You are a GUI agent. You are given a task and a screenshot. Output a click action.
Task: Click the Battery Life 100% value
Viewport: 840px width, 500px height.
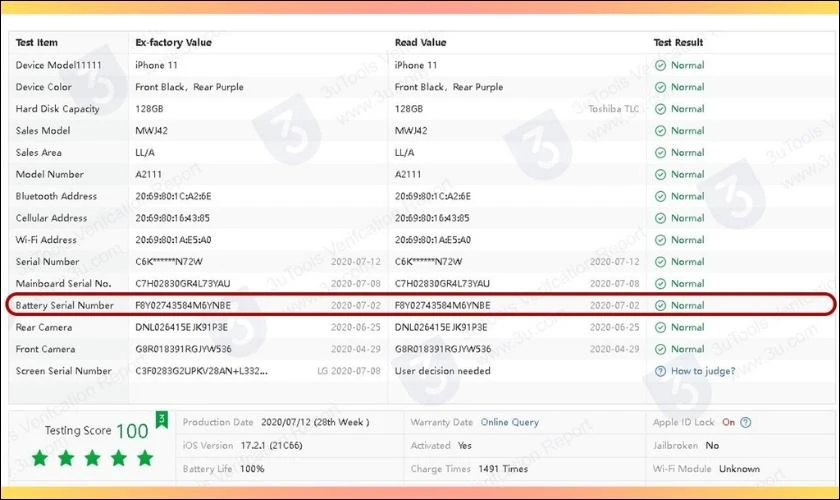pos(252,468)
